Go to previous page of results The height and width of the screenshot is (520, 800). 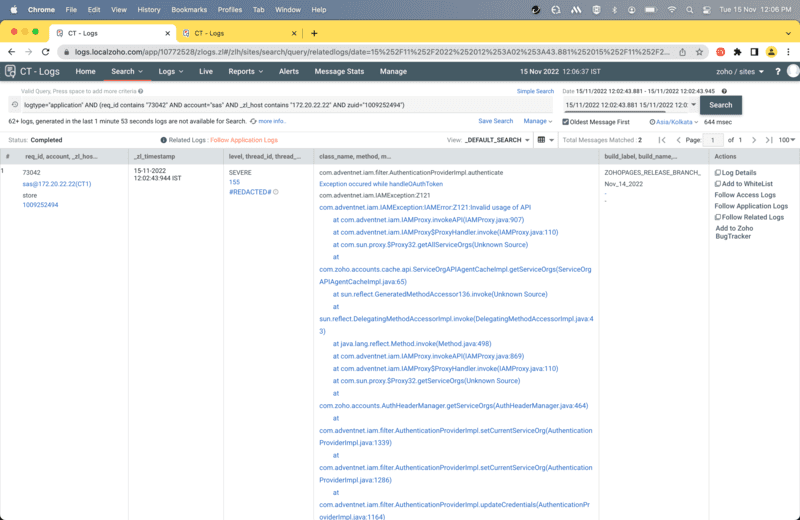click(x=678, y=140)
